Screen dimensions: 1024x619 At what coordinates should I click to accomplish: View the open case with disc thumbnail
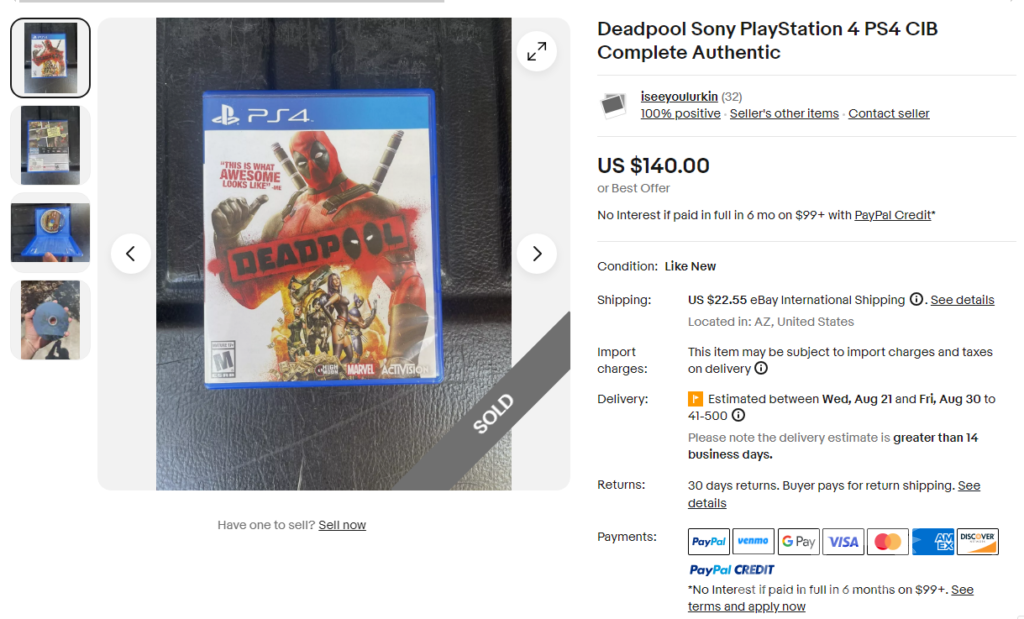click(x=50, y=232)
